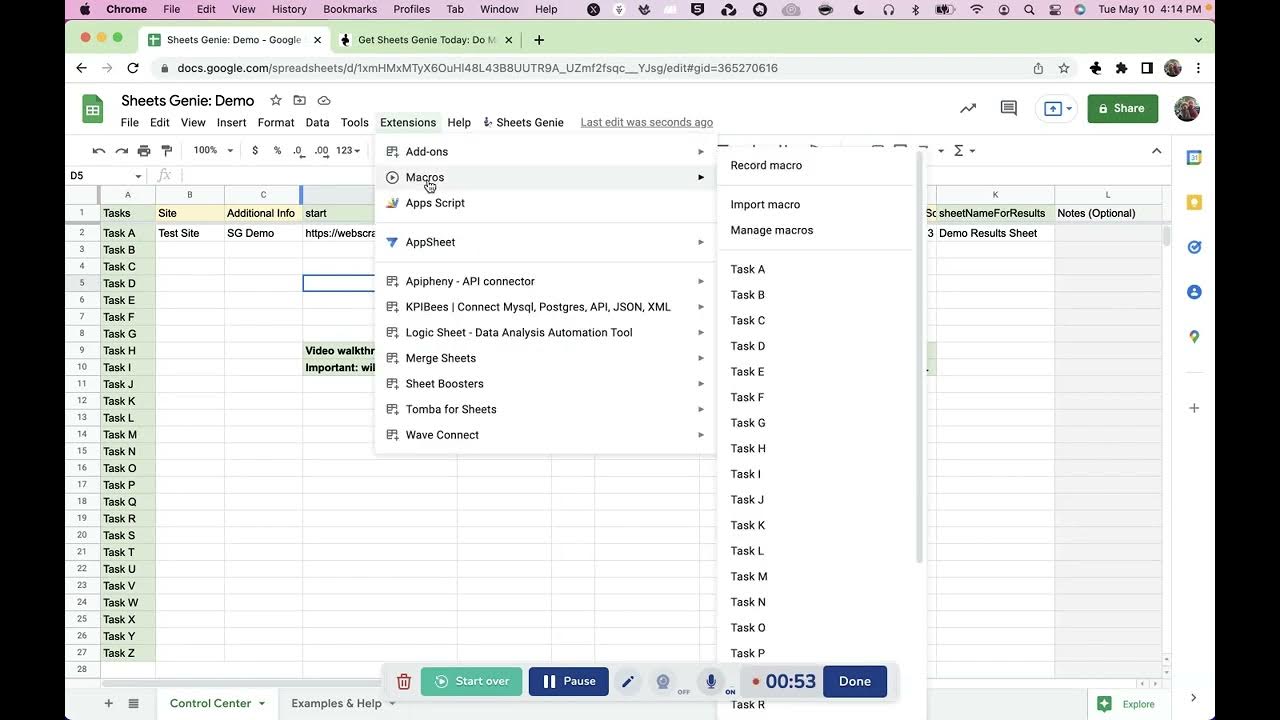
Task: Click the Explore button
Action: tap(1126, 704)
